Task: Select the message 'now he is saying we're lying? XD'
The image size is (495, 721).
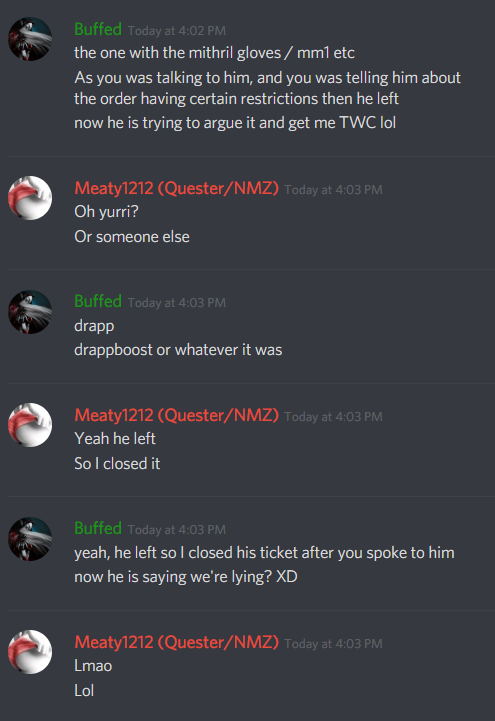Action: (186, 577)
